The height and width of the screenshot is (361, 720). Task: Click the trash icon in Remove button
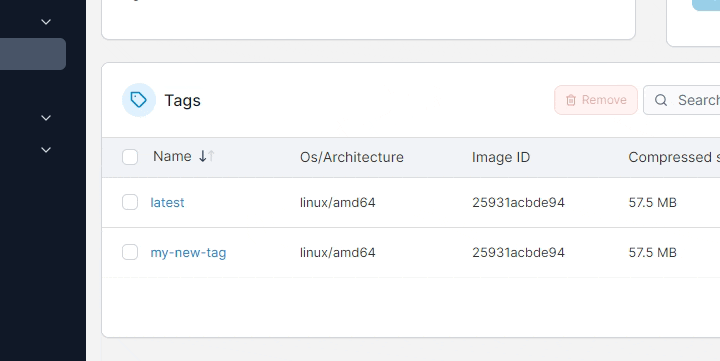pyautogui.click(x=571, y=100)
